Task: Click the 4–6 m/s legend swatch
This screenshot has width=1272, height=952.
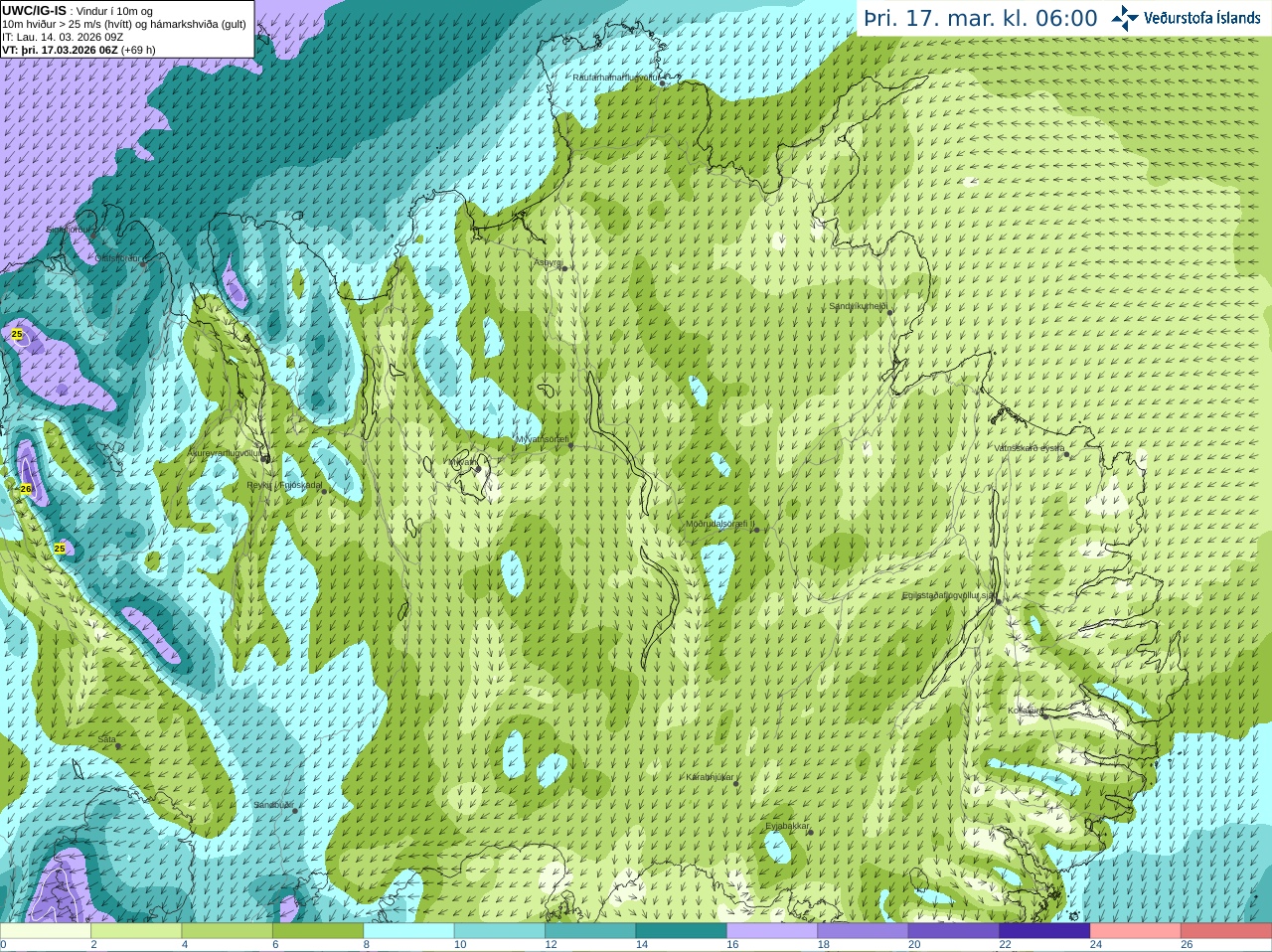Action: coord(228,931)
